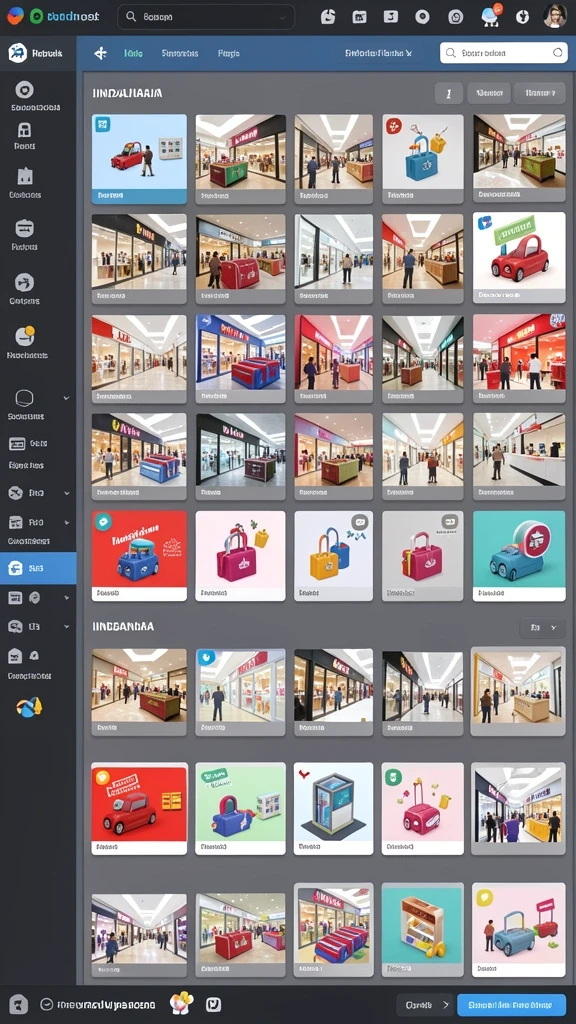The width and height of the screenshot is (576, 1024).
Task: Toggle the green circle icon beside top-left logo
Action: tap(37, 16)
